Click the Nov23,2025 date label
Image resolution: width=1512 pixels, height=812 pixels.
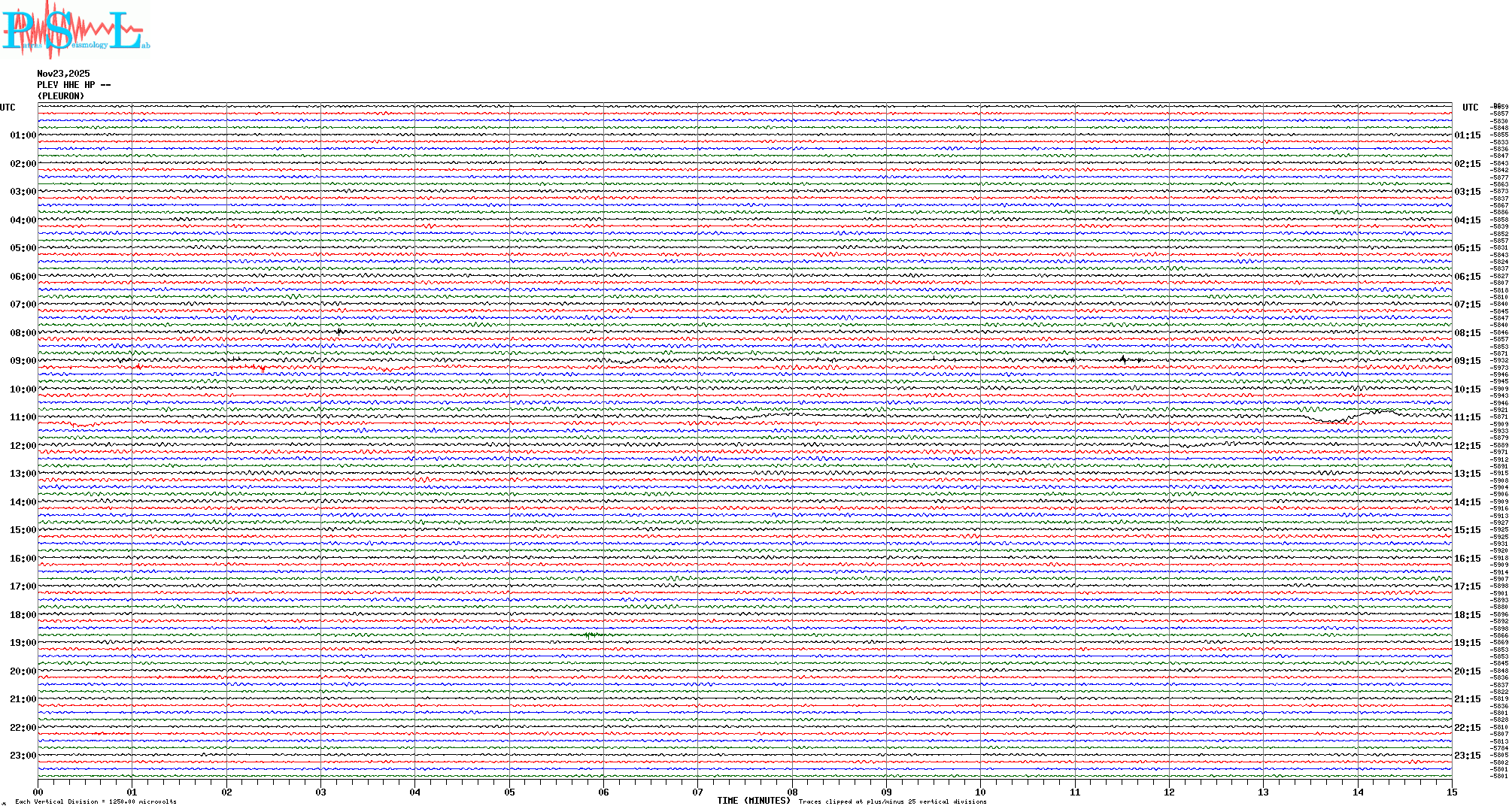click(63, 74)
